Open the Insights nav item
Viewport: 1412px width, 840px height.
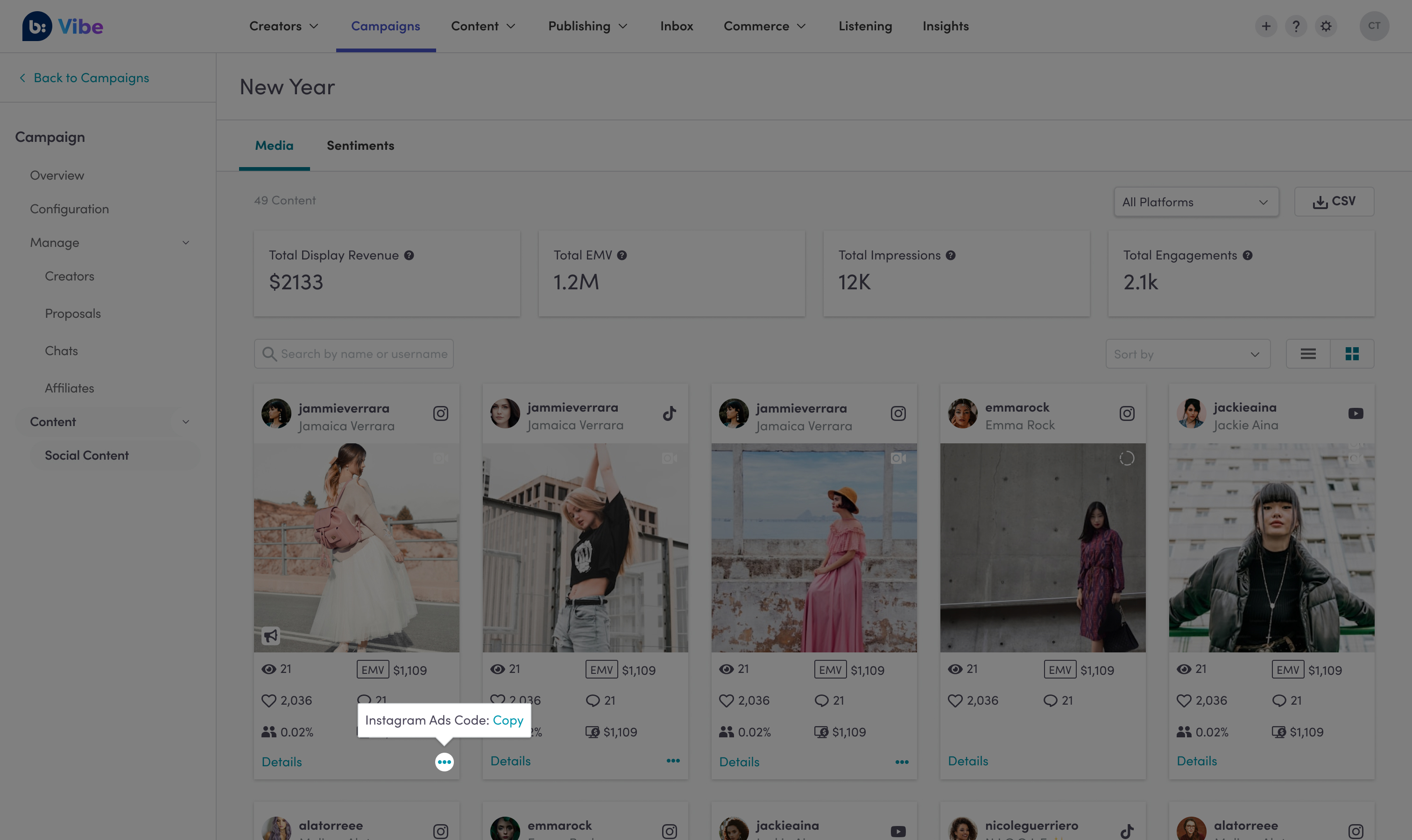tap(945, 26)
